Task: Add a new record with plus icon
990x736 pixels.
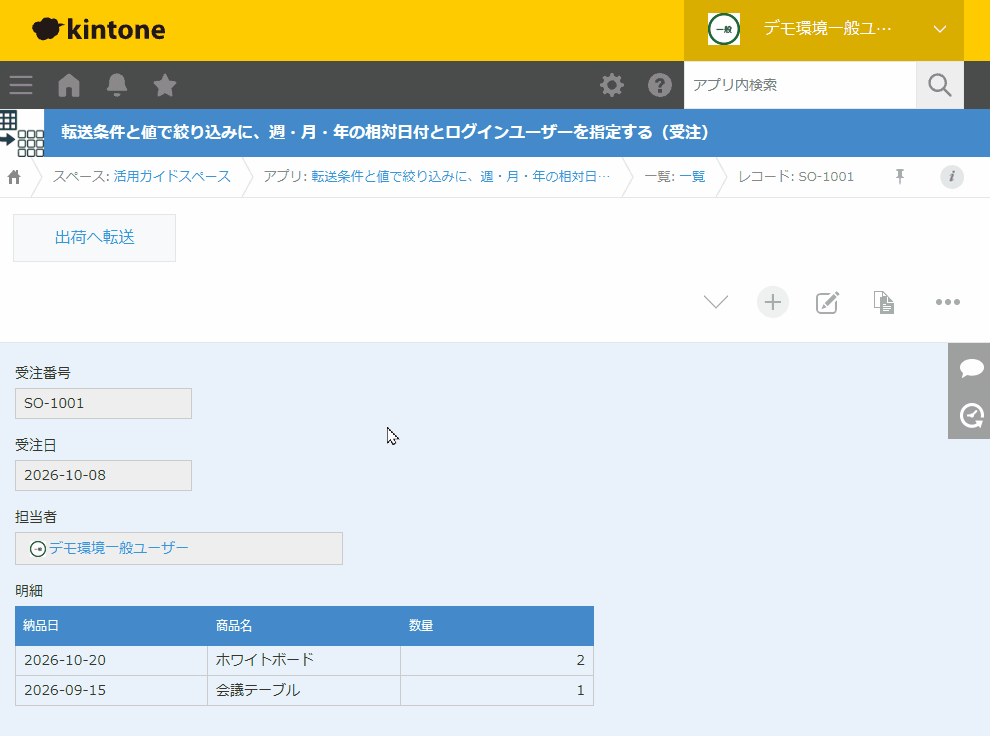Action: pos(773,302)
